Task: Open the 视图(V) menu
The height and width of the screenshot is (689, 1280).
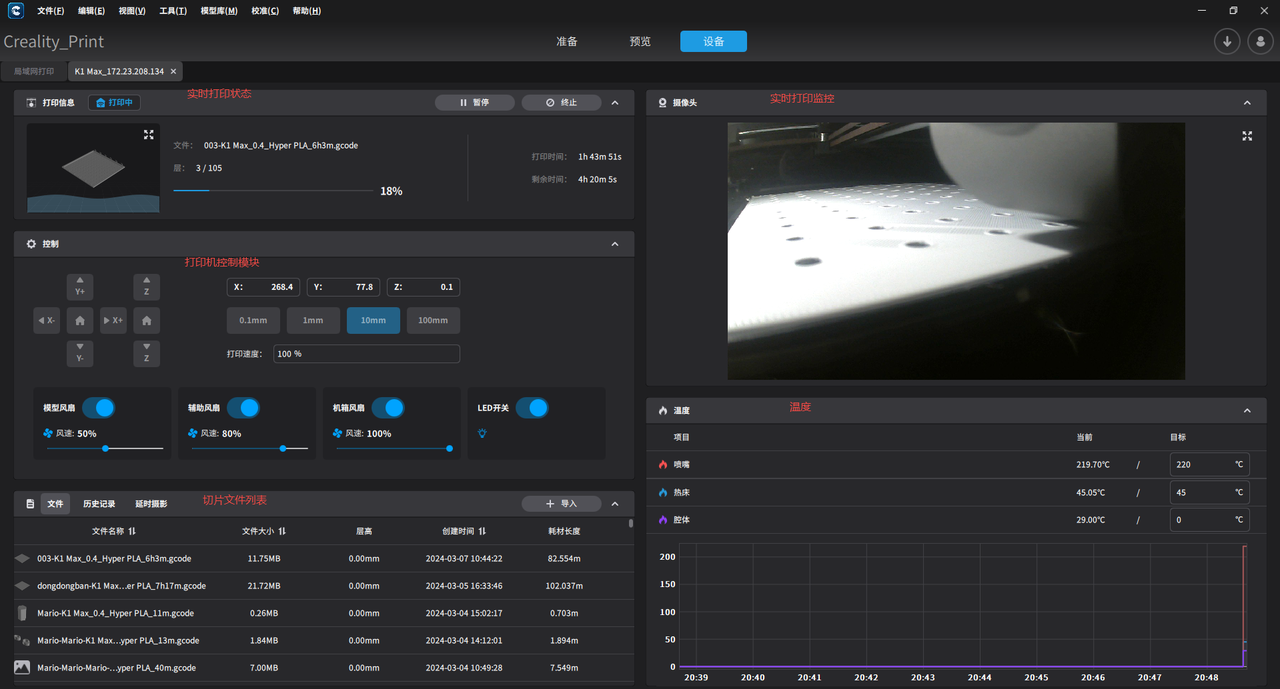Action: click(131, 11)
